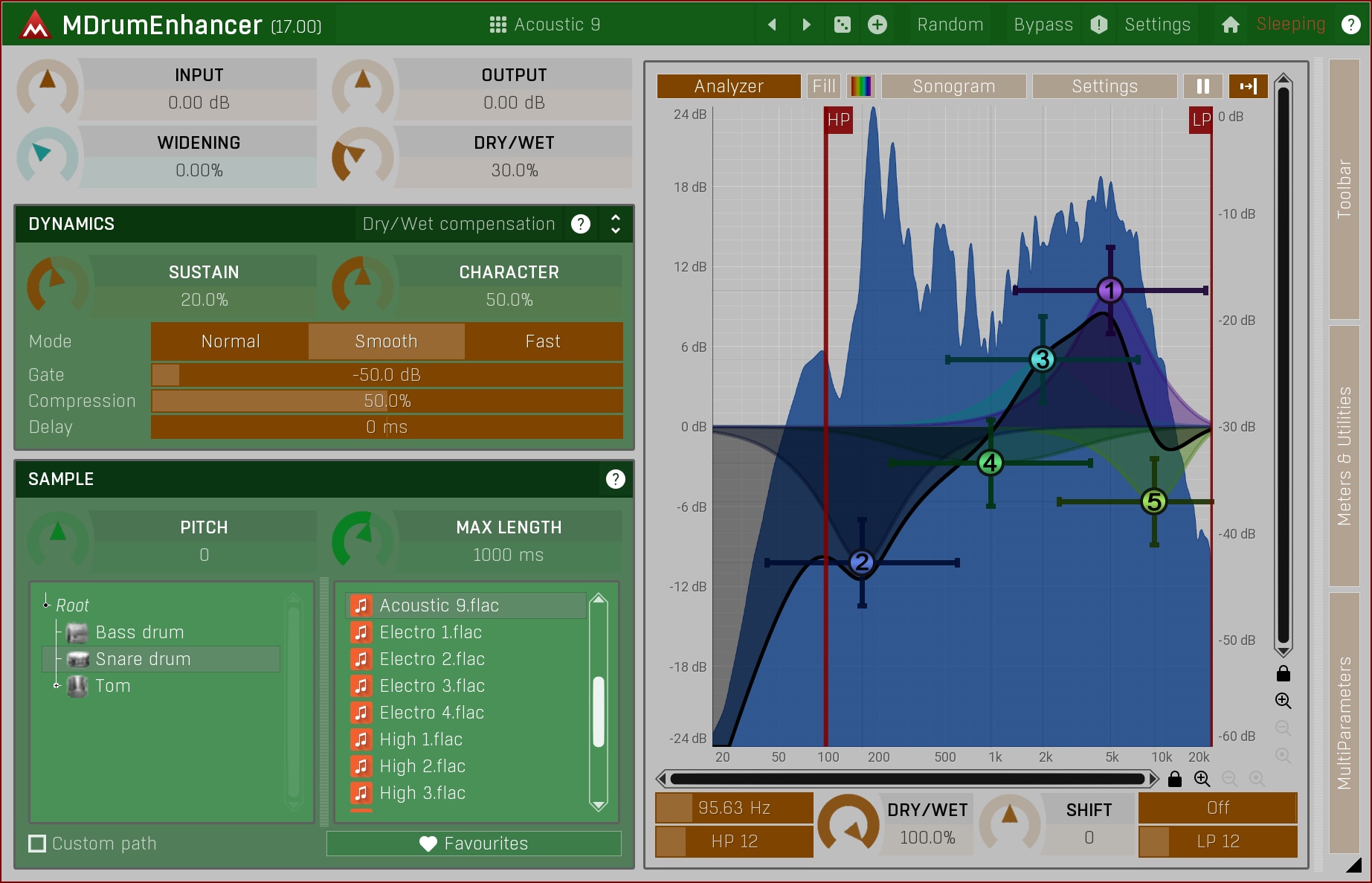Click the randomize dice icon in header
Viewport: 1372px width, 883px height.
tap(842, 25)
